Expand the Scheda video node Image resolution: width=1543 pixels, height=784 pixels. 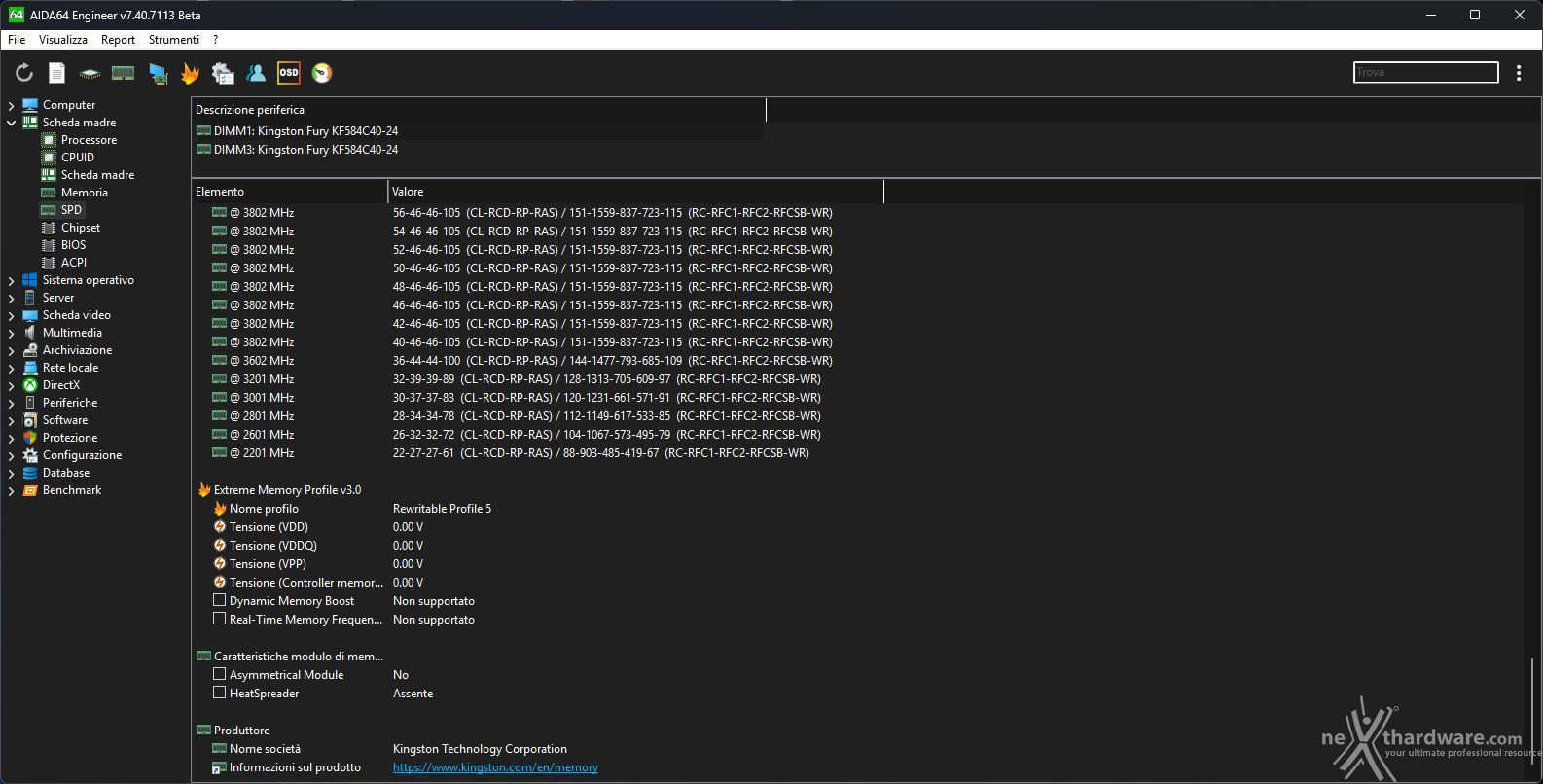pos(12,315)
